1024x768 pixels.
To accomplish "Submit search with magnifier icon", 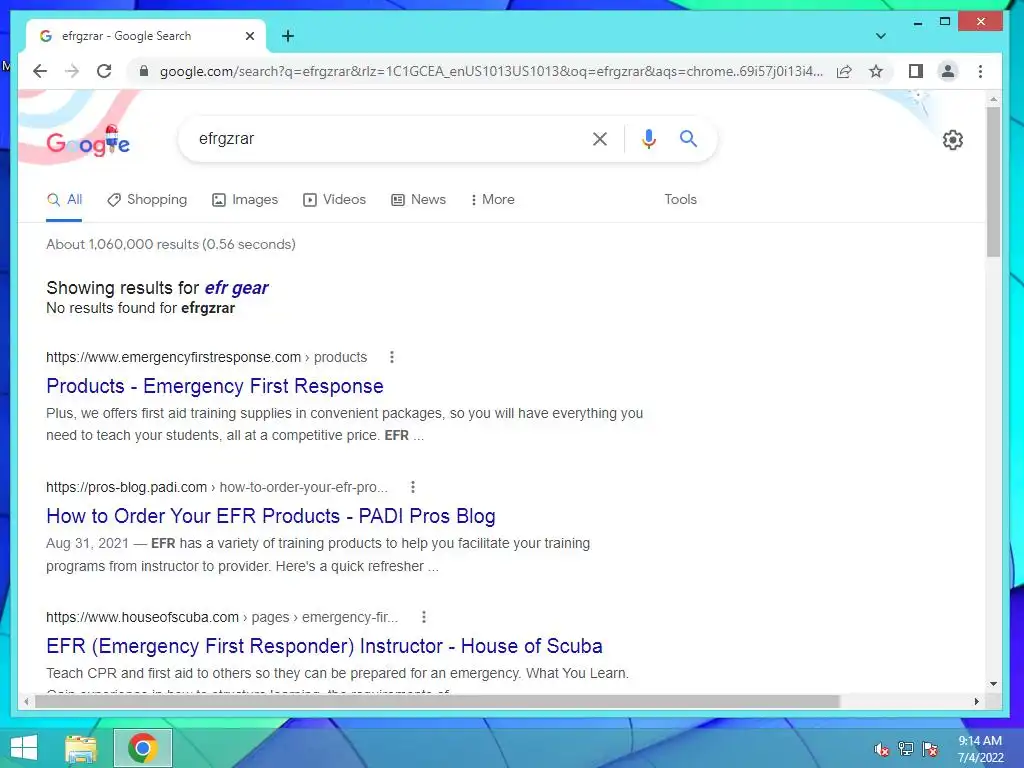I will (688, 138).
